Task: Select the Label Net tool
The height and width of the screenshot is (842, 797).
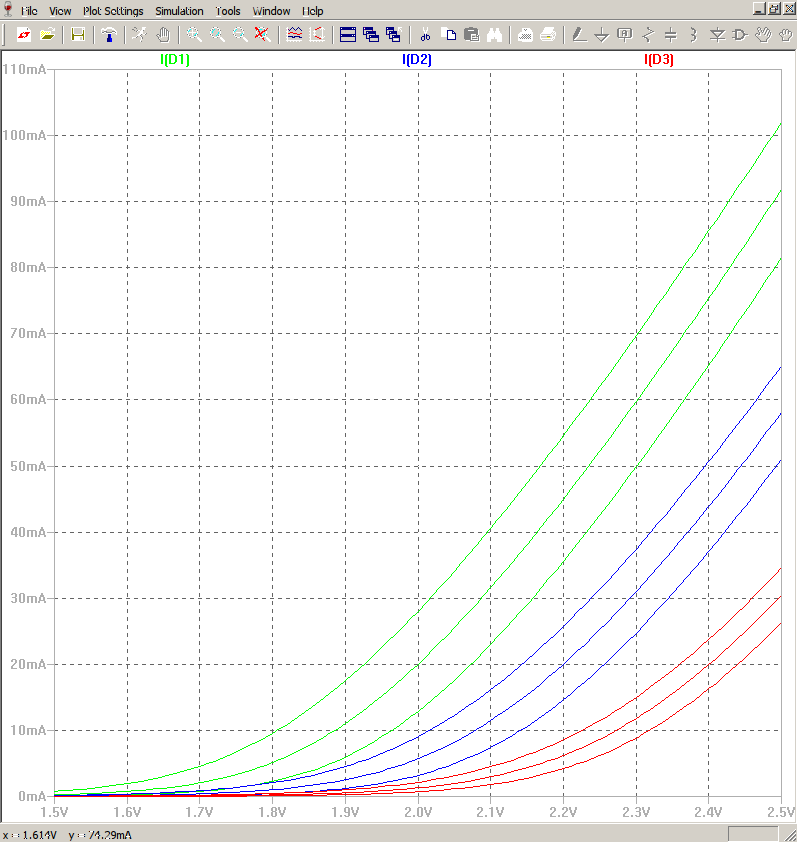Action: coord(625,35)
